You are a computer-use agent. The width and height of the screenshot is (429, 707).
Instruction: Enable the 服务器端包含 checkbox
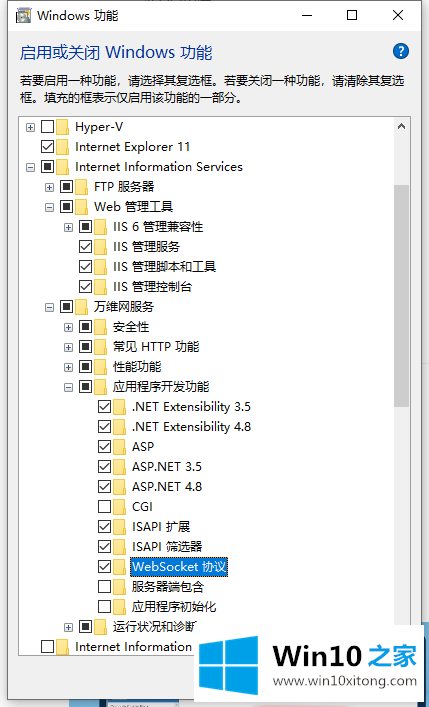(104, 587)
